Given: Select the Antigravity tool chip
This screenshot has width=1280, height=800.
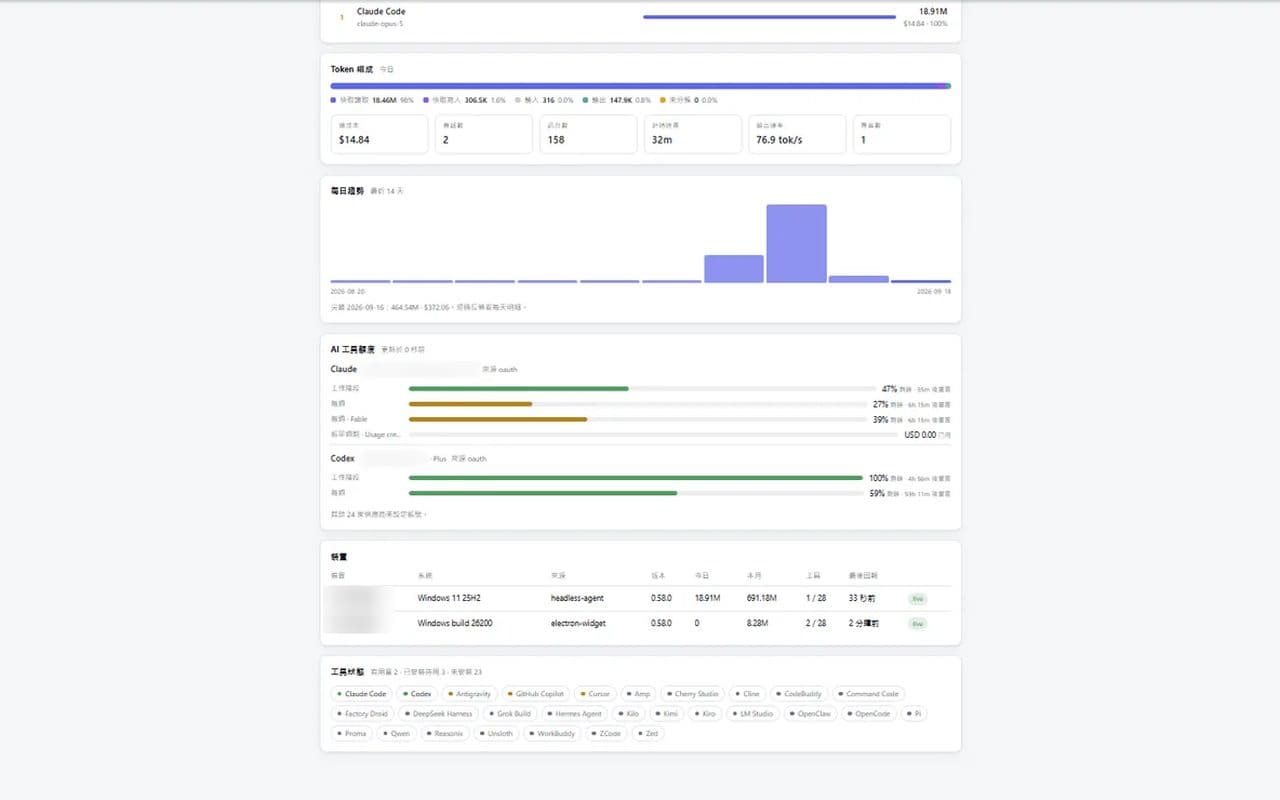Looking at the screenshot, I should (469, 693).
